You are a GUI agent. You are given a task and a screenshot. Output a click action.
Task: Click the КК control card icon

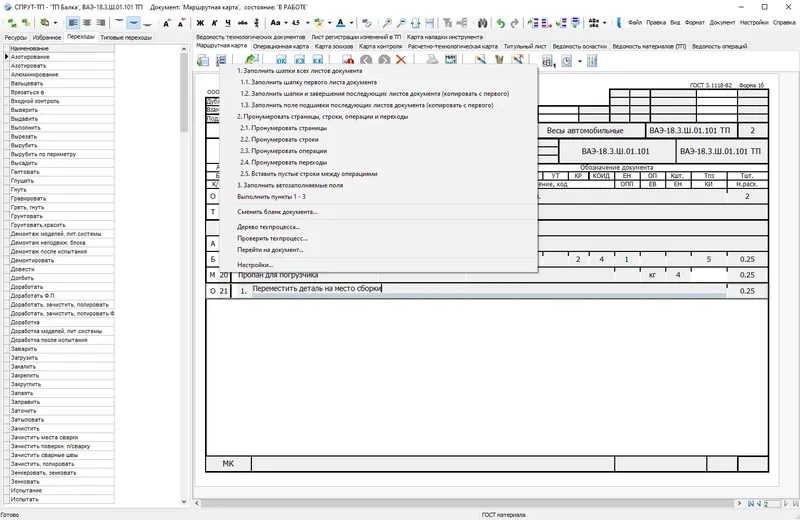pyautogui.click(x=317, y=60)
